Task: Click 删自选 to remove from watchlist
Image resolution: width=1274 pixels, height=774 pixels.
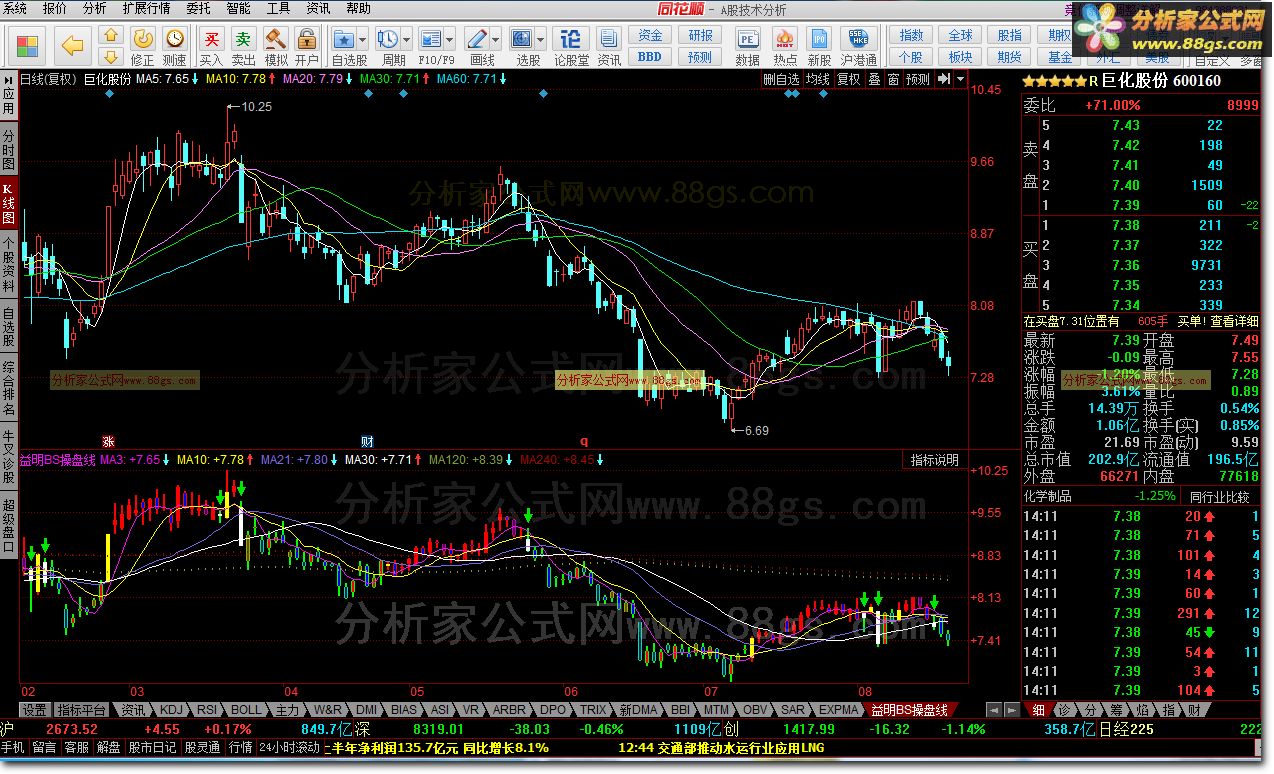Action: click(781, 79)
